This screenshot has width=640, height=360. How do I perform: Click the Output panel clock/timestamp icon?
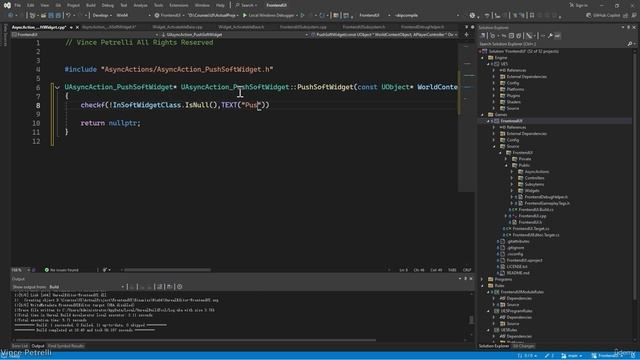pyautogui.click(x=180, y=287)
